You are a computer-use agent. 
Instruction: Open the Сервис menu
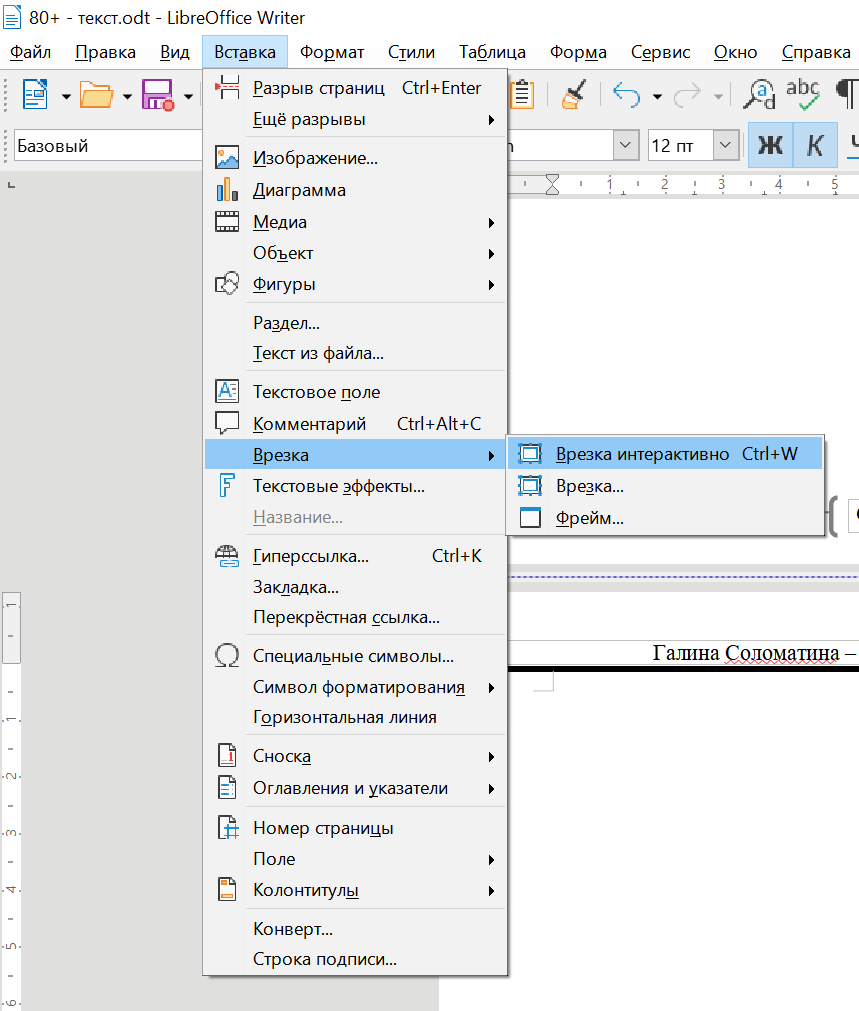coord(660,52)
